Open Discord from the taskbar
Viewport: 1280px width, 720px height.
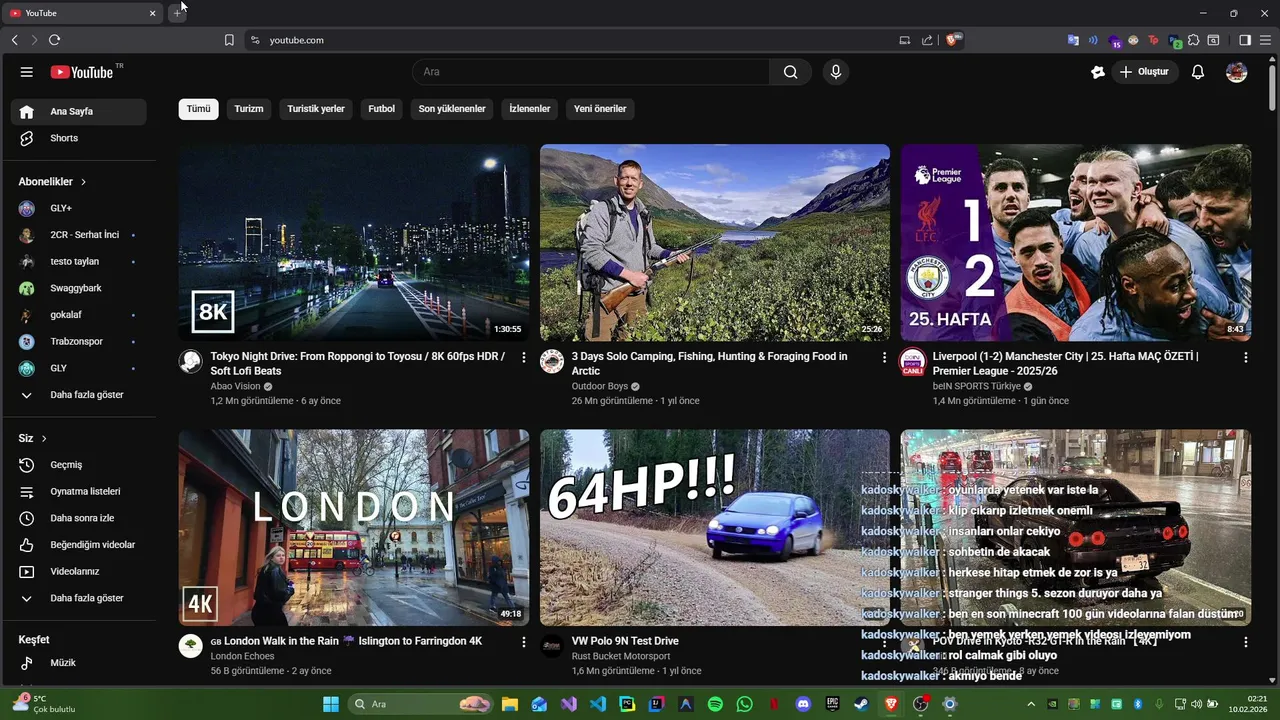pos(803,704)
